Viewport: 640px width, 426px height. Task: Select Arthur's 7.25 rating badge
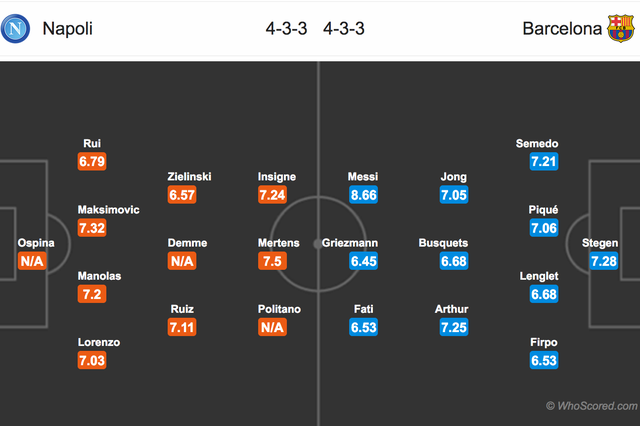click(x=453, y=328)
